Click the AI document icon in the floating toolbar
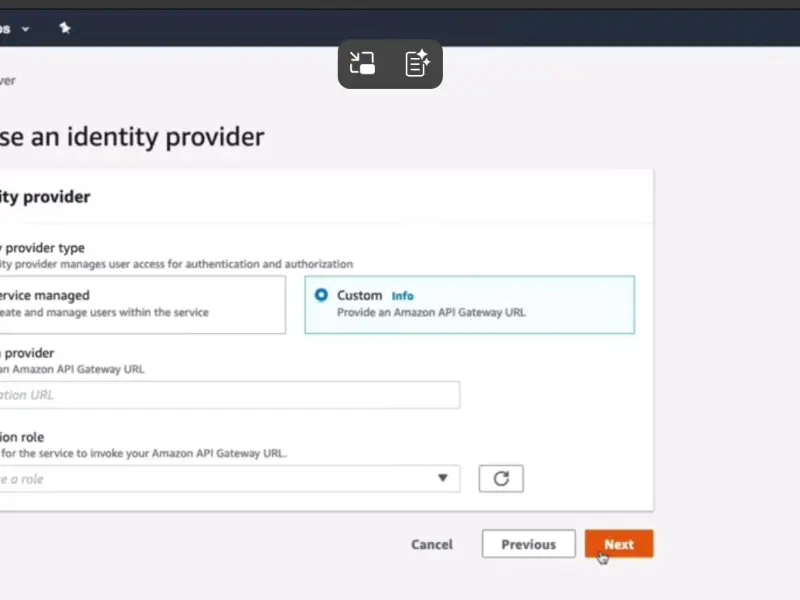 point(417,63)
